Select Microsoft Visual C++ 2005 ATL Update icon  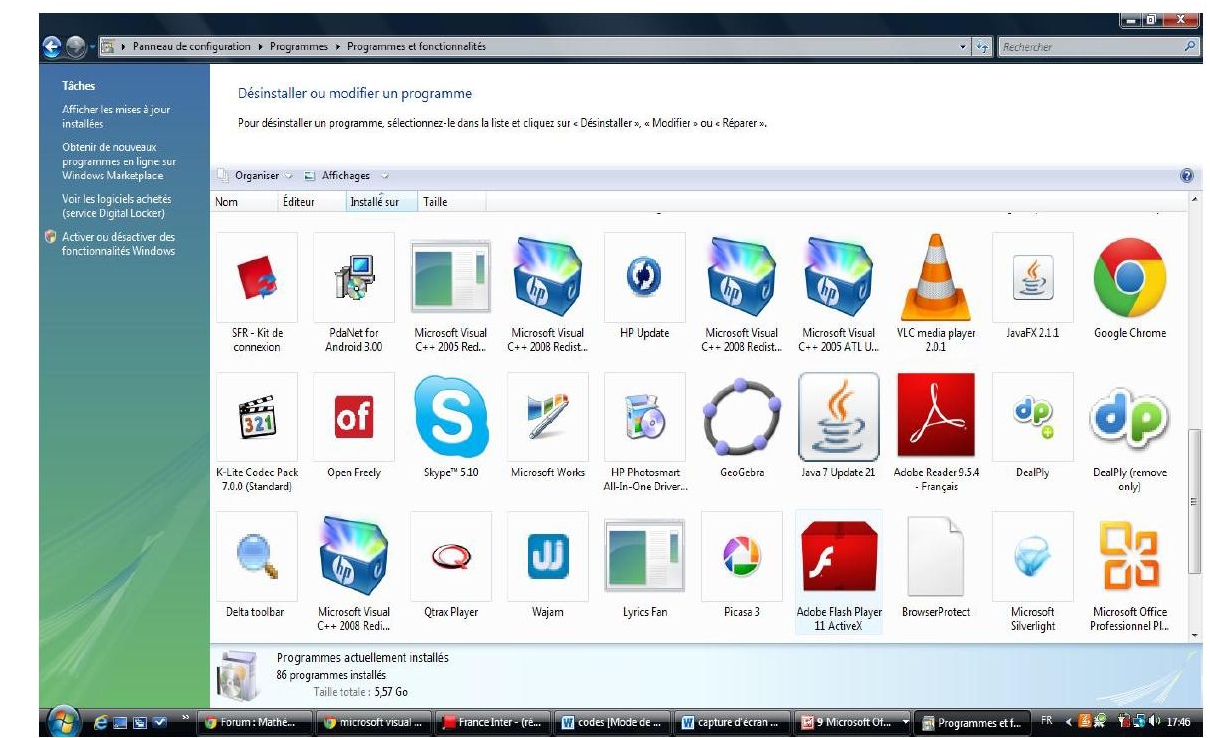point(839,275)
